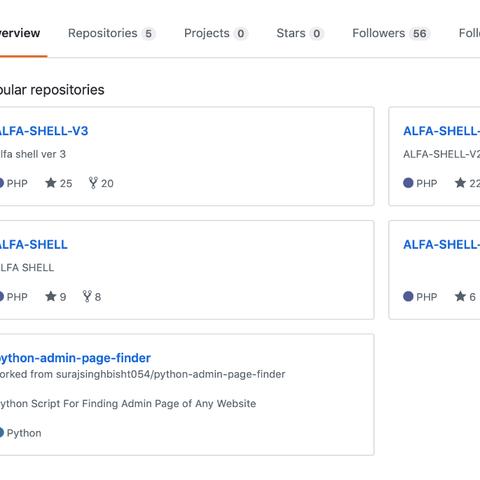This screenshot has height=480, width=480.
Task: Click the ALFA-SHELL-V2 description text
Action: tap(441, 154)
